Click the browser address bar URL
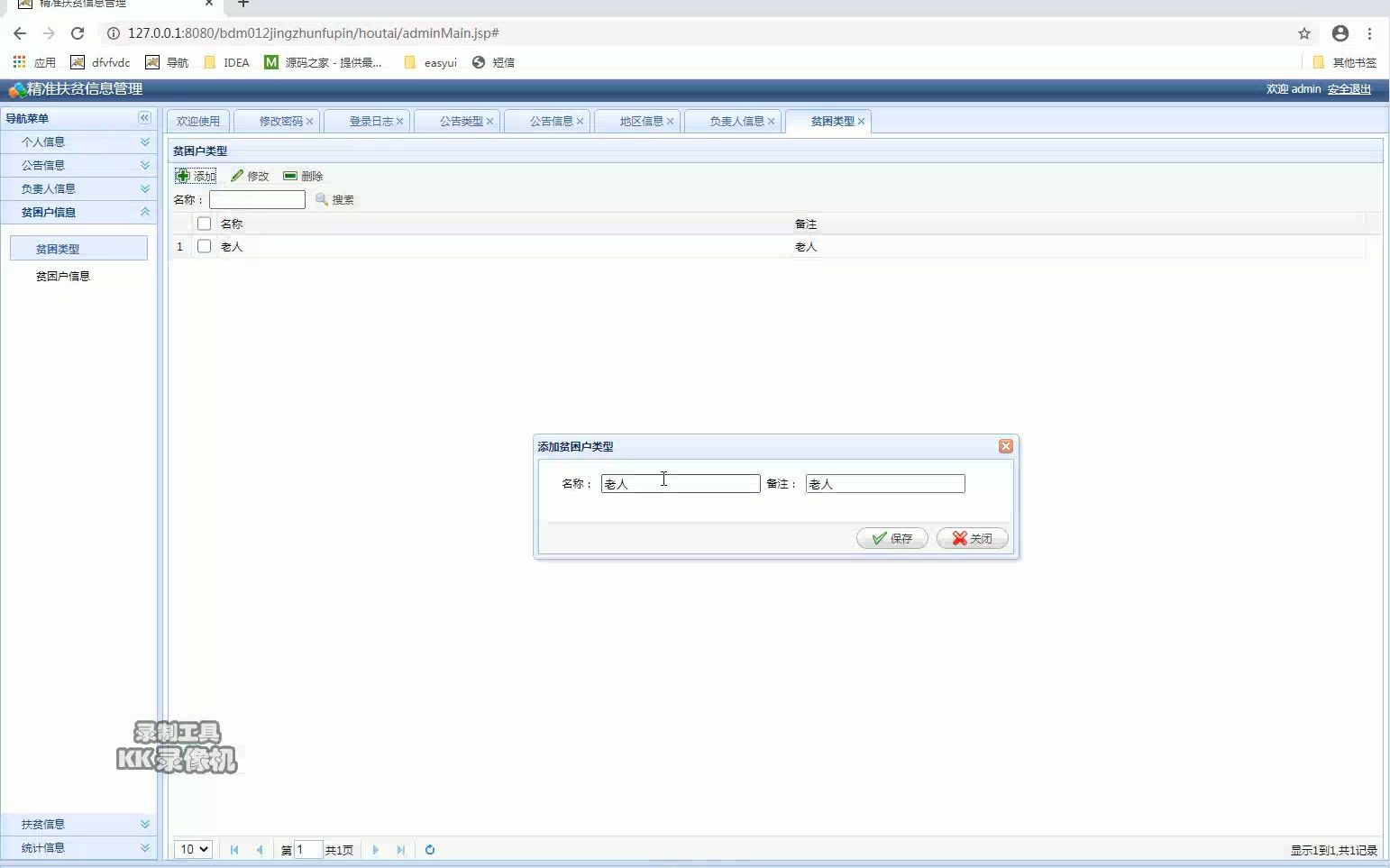The width and height of the screenshot is (1390, 868). coord(313,33)
